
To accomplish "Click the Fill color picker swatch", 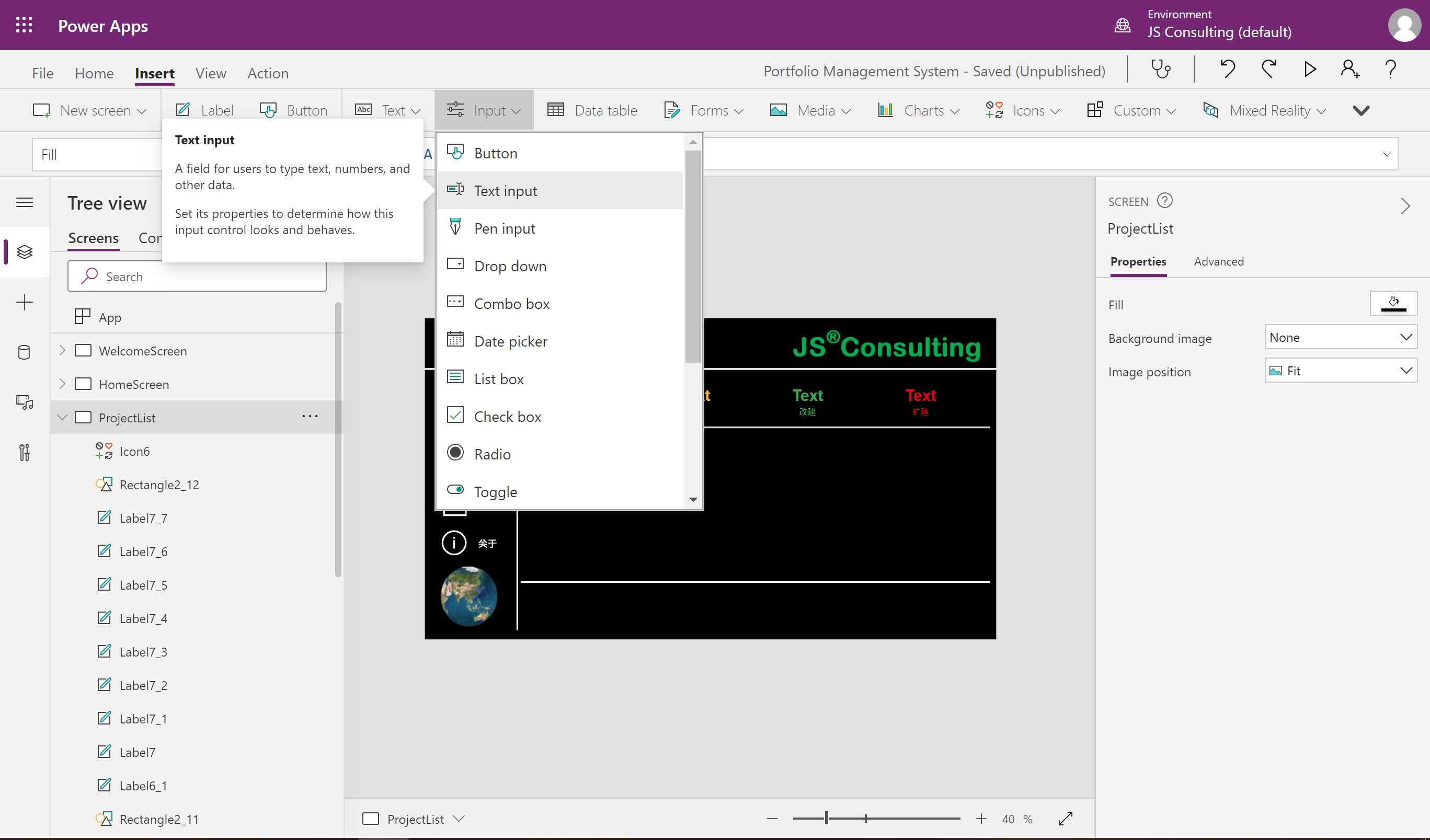I will [1392, 304].
